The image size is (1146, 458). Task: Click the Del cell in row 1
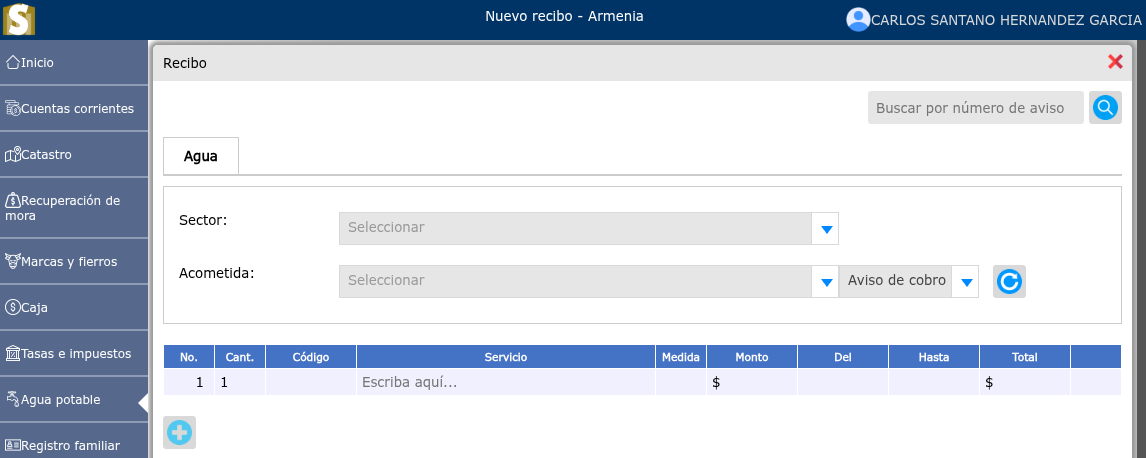[x=843, y=382]
